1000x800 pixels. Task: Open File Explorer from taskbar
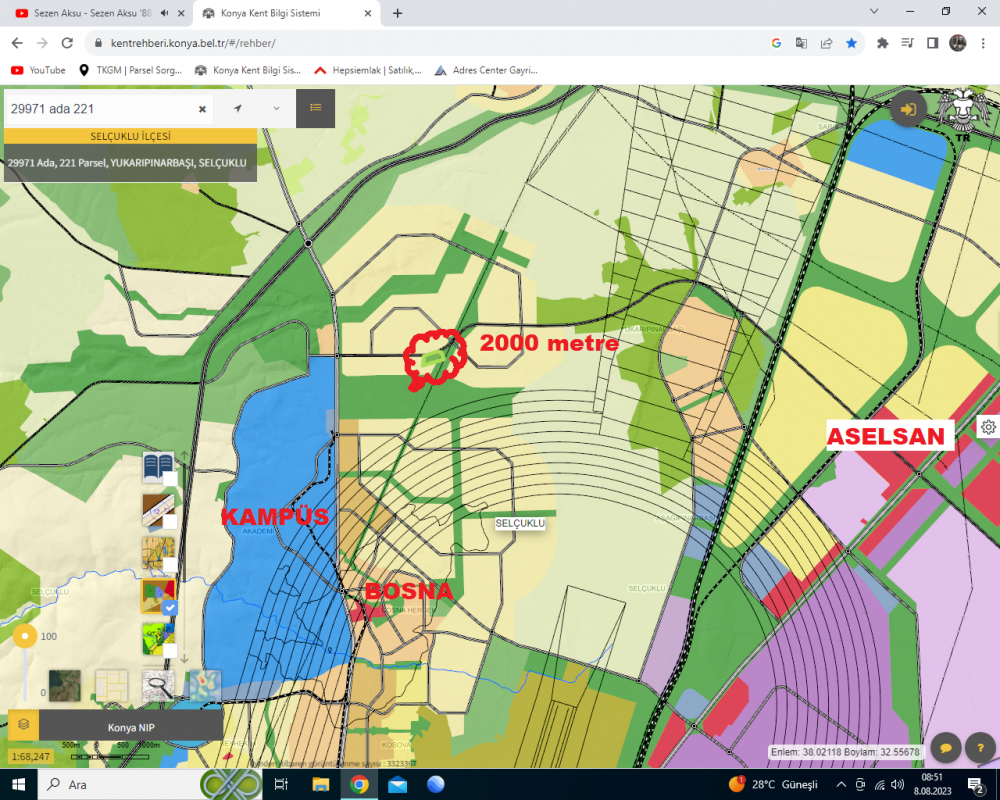coord(320,784)
